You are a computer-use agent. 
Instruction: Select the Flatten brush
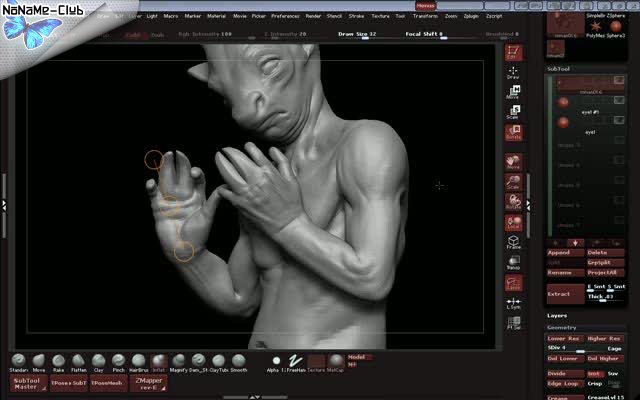point(78,360)
